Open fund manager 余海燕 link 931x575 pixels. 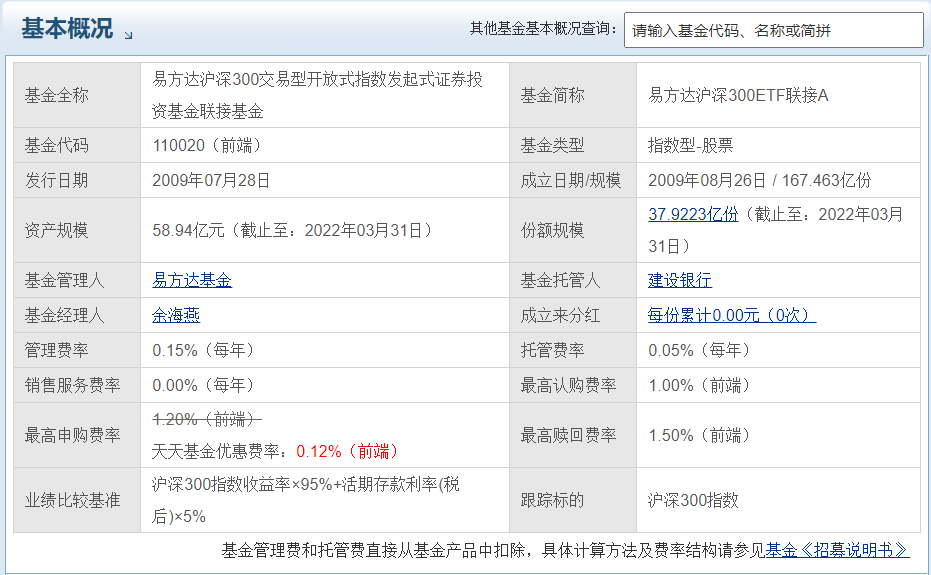pos(176,315)
